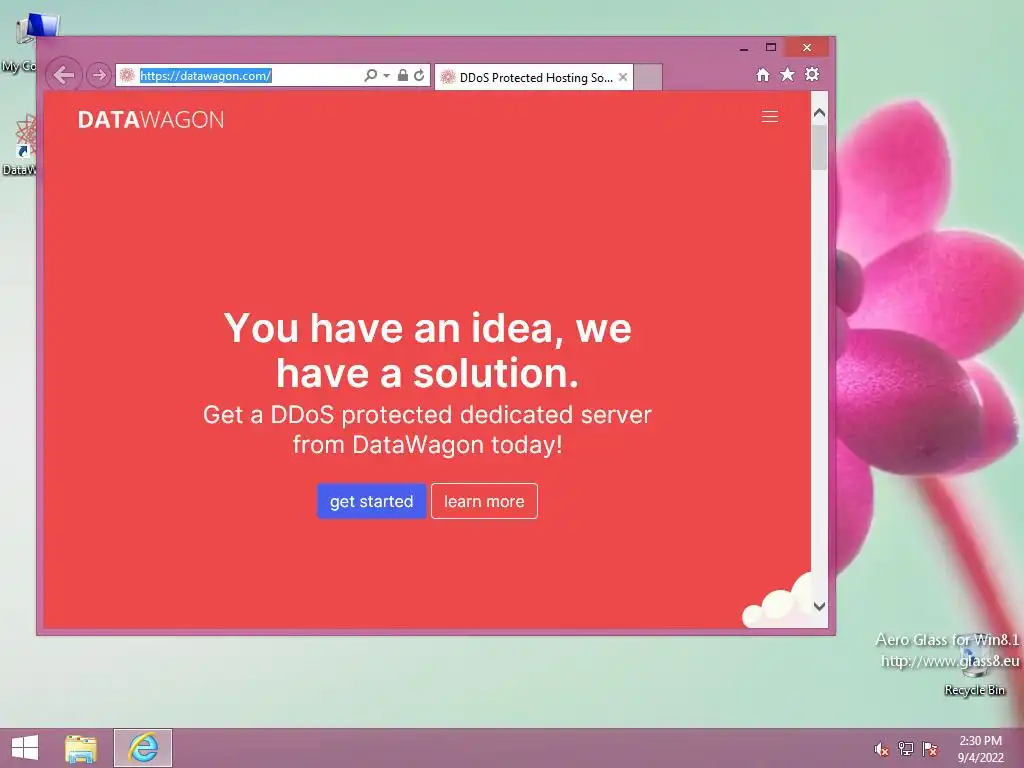Click the network tray icon

pyautogui.click(x=906, y=749)
